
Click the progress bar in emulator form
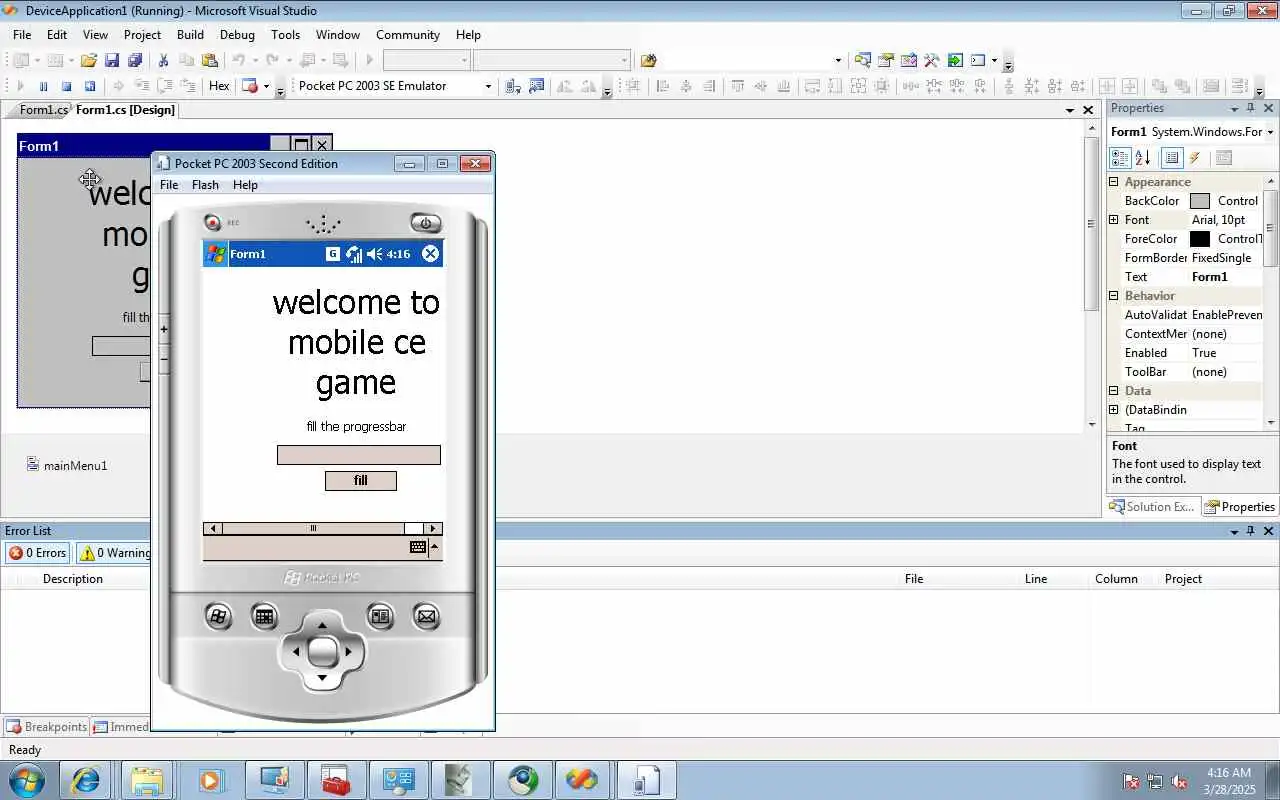tap(359, 455)
